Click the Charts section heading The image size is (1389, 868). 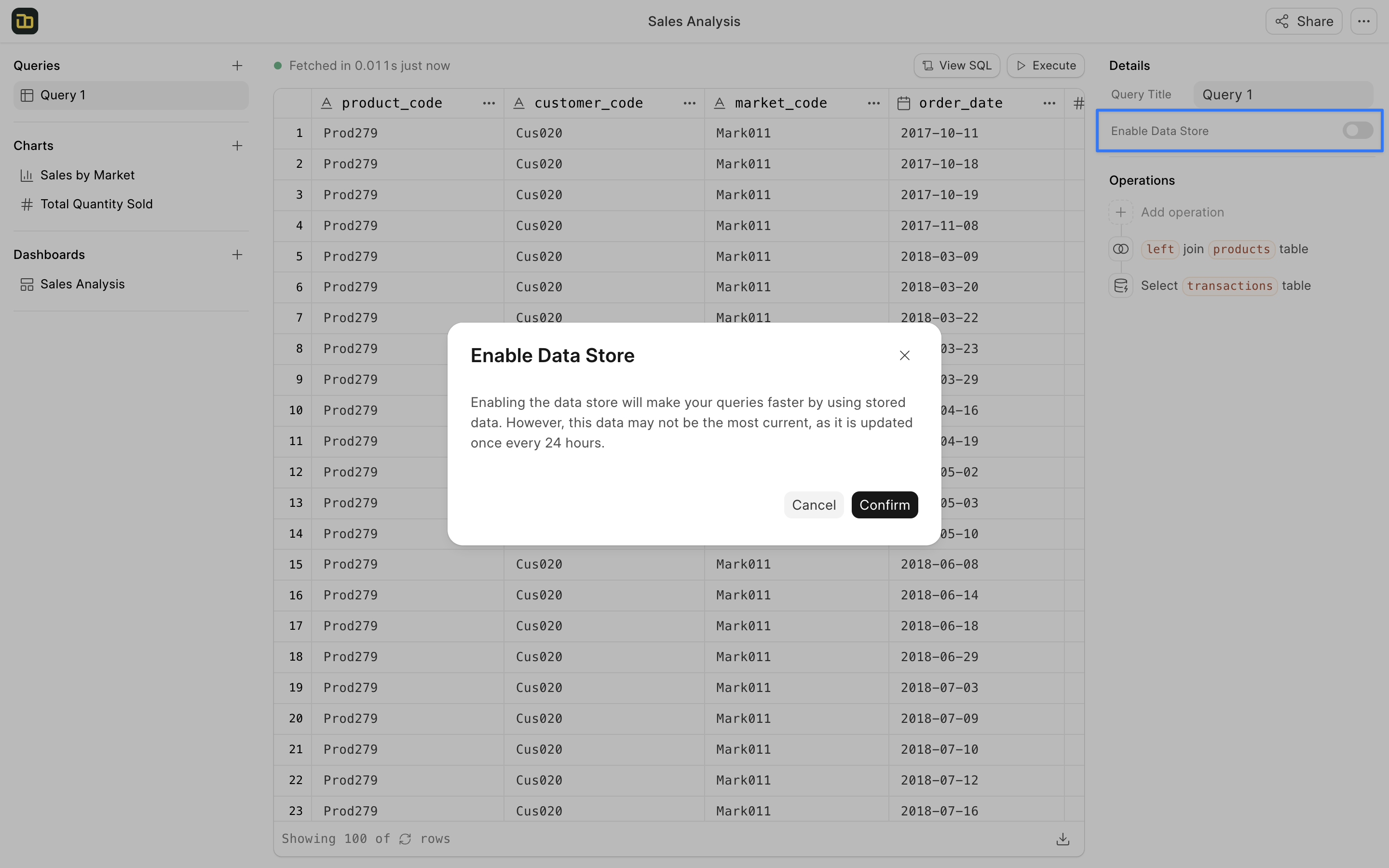tap(33, 146)
